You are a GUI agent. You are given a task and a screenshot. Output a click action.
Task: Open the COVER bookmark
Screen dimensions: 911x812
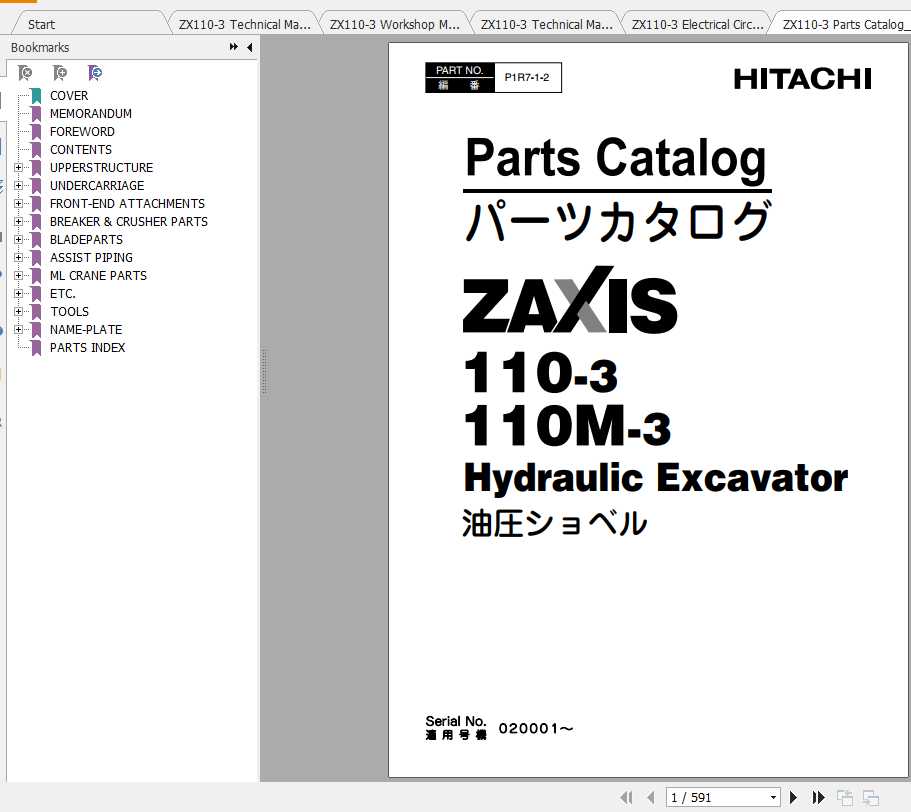[69, 95]
